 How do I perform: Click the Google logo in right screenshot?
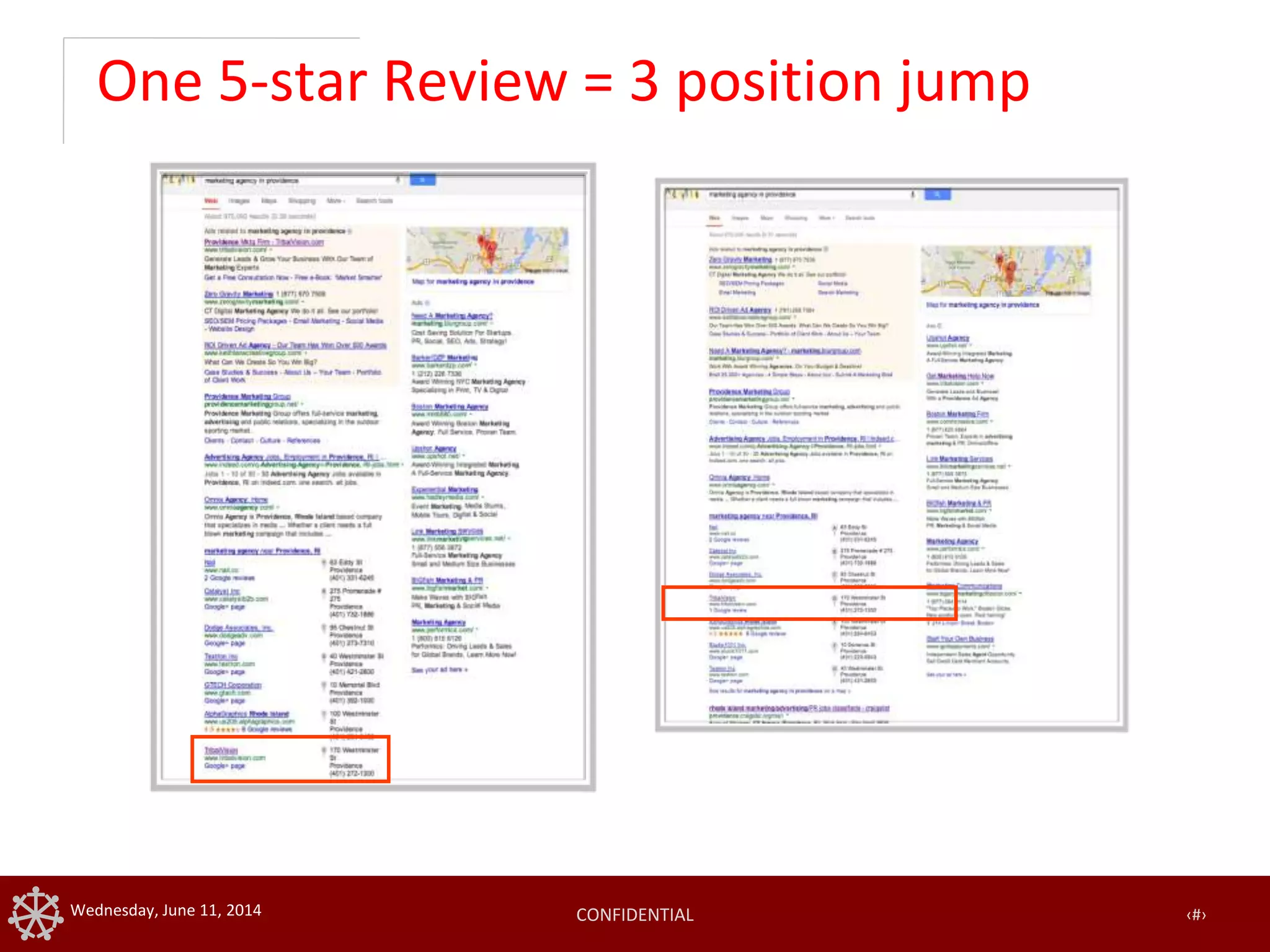(x=682, y=195)
